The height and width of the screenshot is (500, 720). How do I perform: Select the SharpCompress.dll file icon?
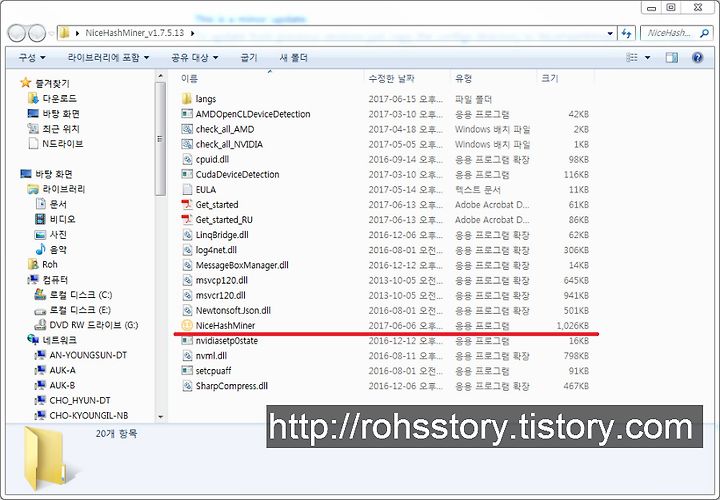tap(186, 386)
